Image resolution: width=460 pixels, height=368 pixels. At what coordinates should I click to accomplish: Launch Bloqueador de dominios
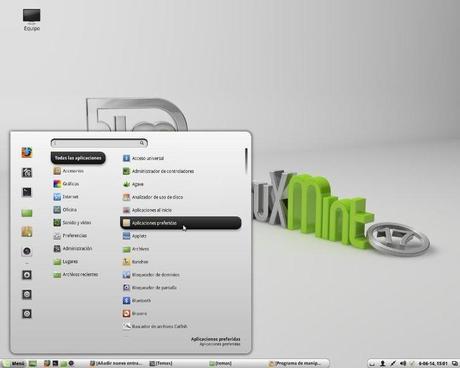[151, 275]
